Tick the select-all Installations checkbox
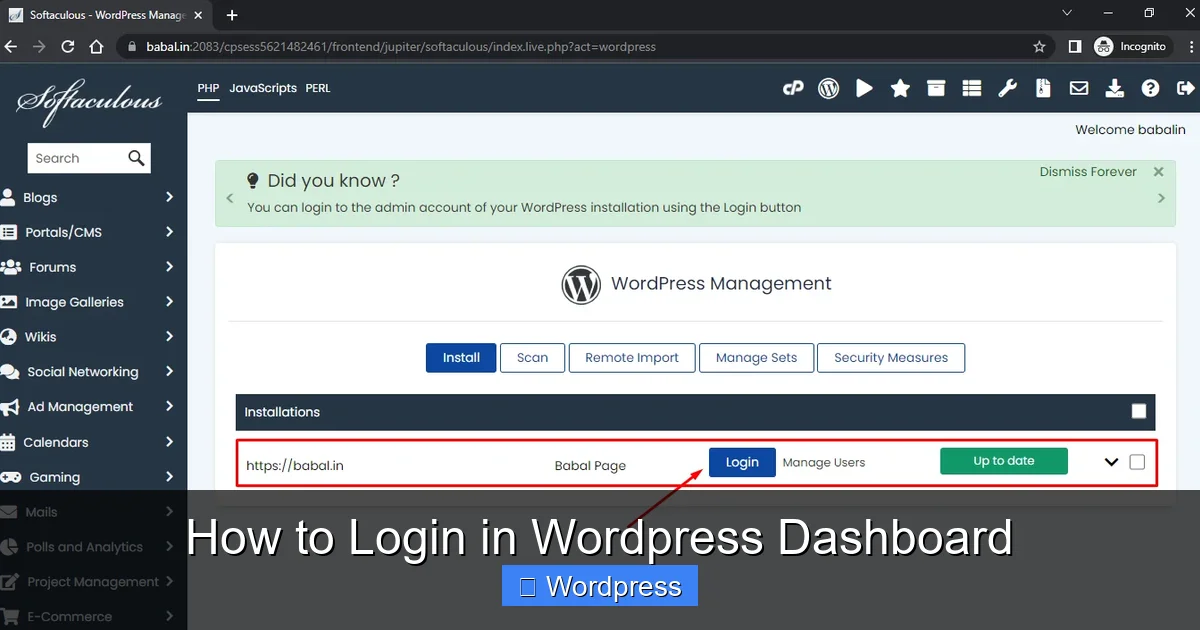This screenshot has width=1200, height=630. click(x=1139, y=411)
